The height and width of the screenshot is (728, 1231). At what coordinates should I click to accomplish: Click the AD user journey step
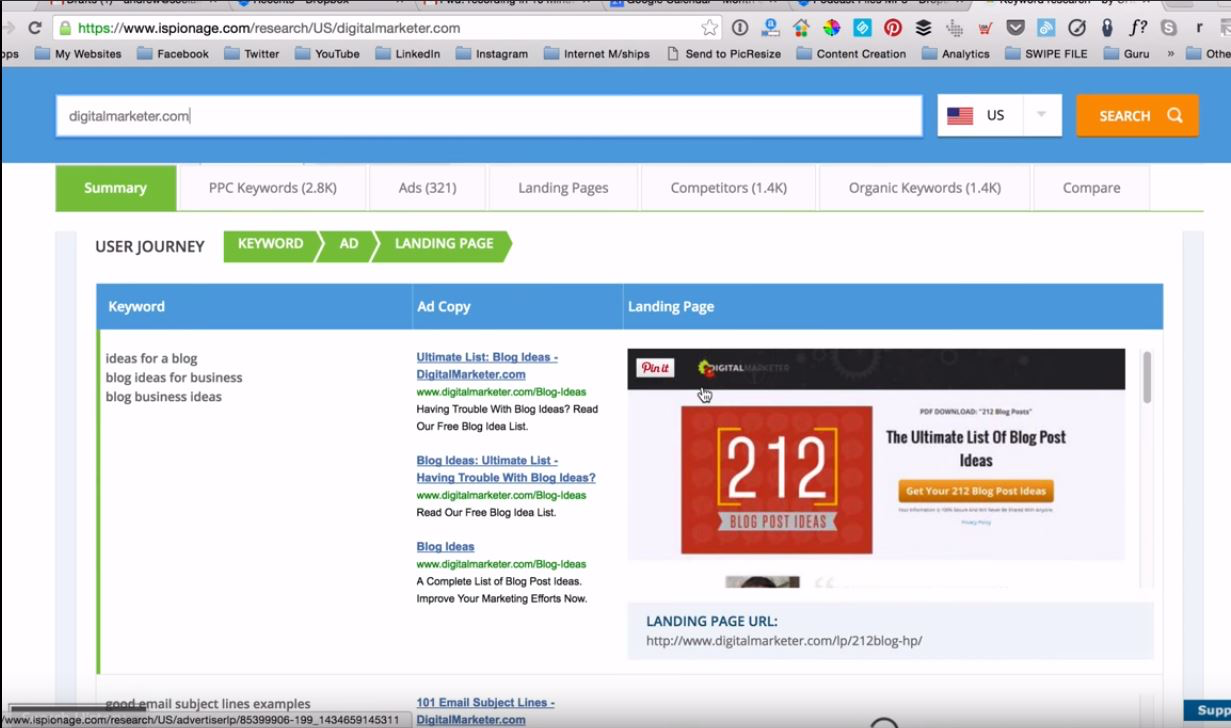(348, 245)
